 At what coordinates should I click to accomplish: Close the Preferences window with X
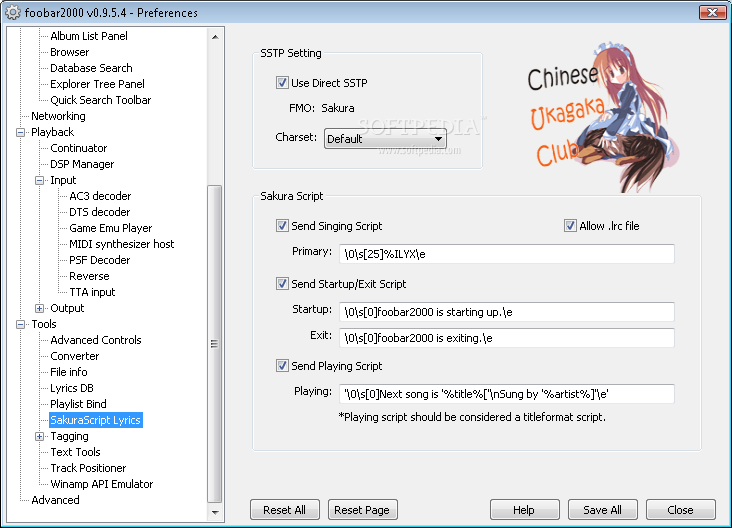click(x=712, y=12)
